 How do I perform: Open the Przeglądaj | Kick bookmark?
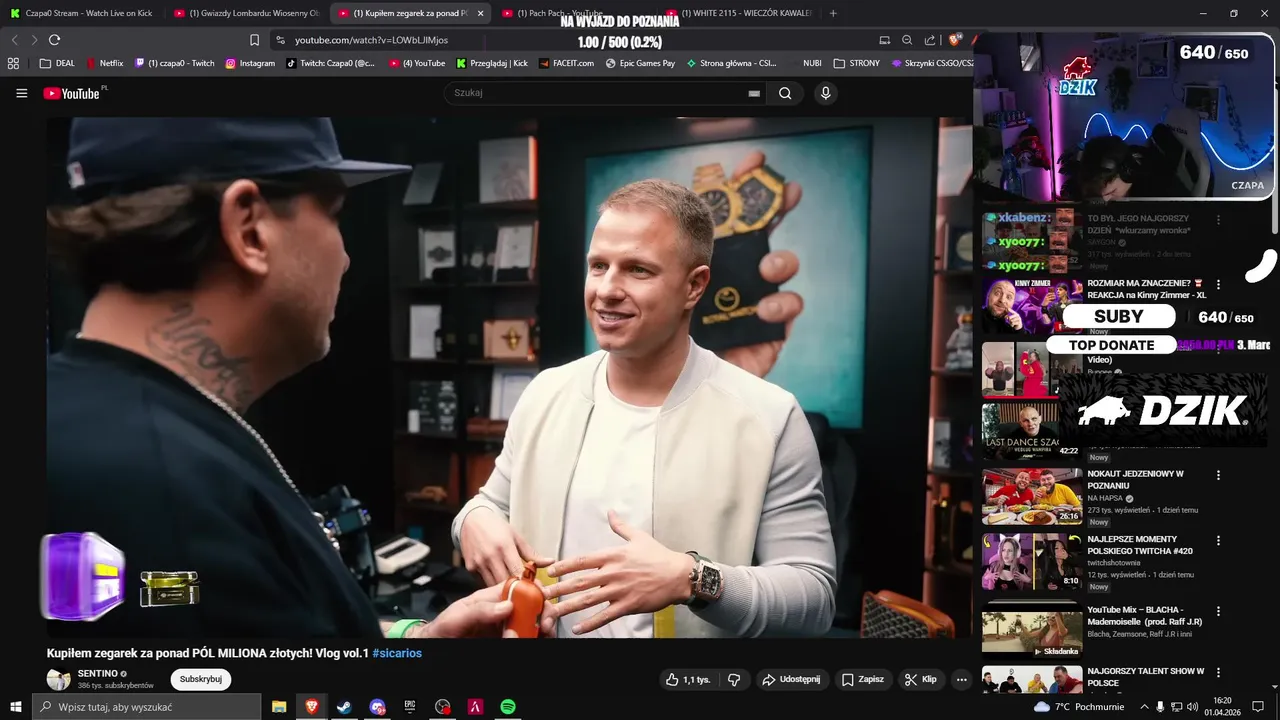[x=492, y=63]
